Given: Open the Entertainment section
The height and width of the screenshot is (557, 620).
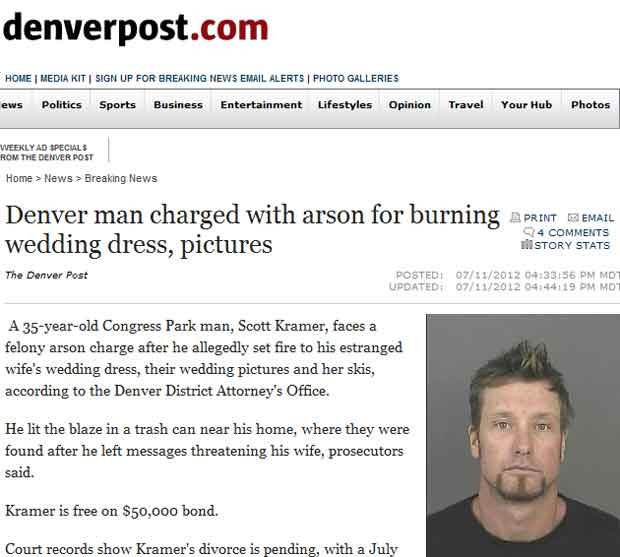Looking at the screenshot, I should 261,105.
